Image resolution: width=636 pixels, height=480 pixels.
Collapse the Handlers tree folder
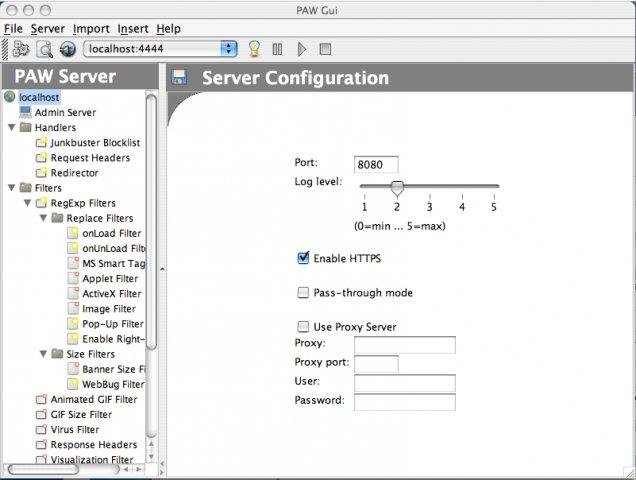(x=11, y=128)
